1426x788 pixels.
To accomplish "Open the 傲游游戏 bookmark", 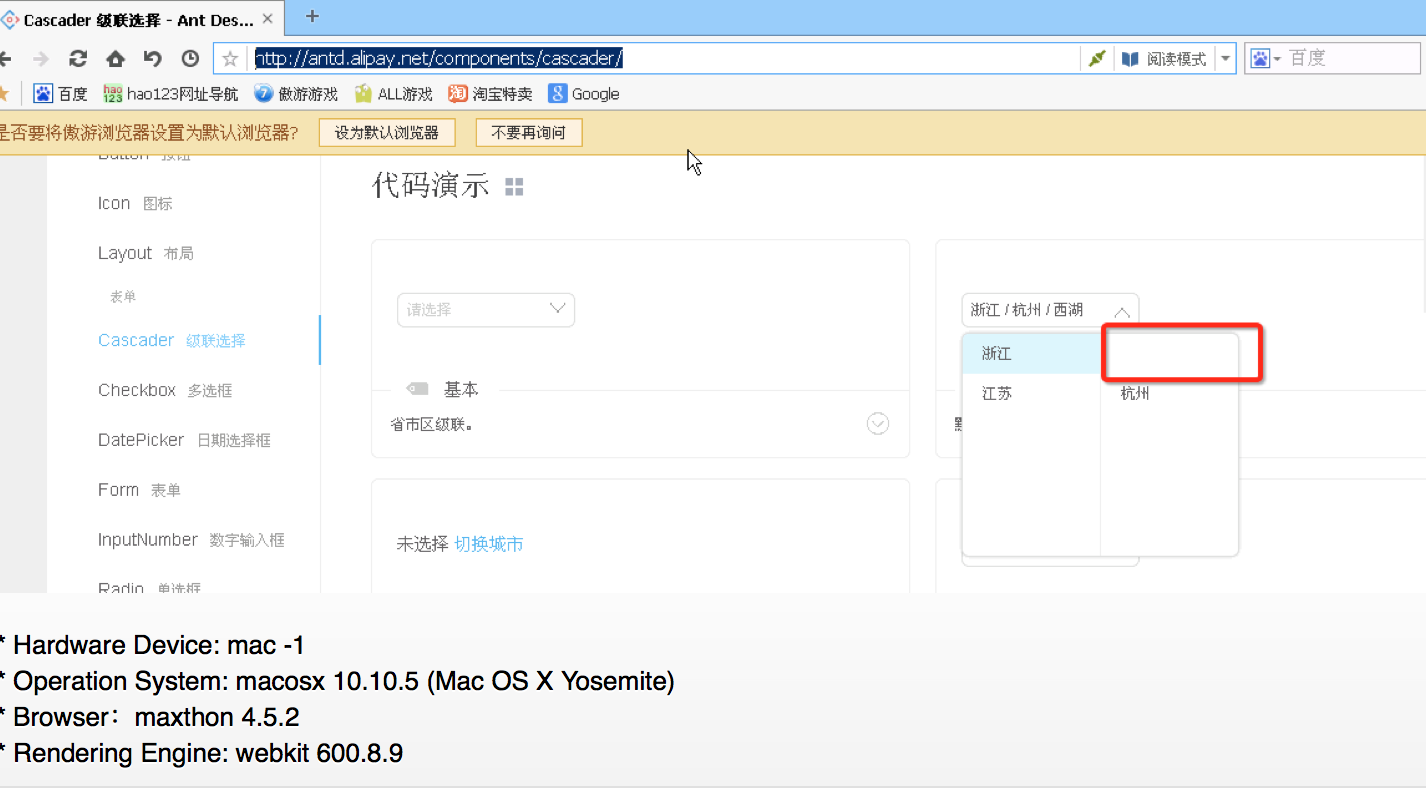I will click(x=296, y=93).
